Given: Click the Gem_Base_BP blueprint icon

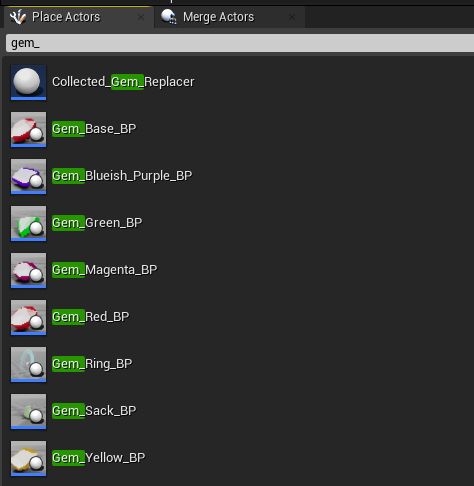Looking at the screenshot, I should (x=28, y=129).
